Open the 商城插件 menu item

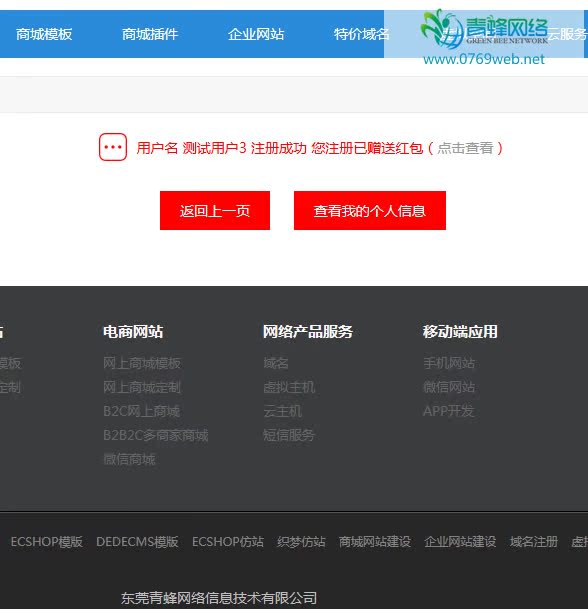pos(150,34)
